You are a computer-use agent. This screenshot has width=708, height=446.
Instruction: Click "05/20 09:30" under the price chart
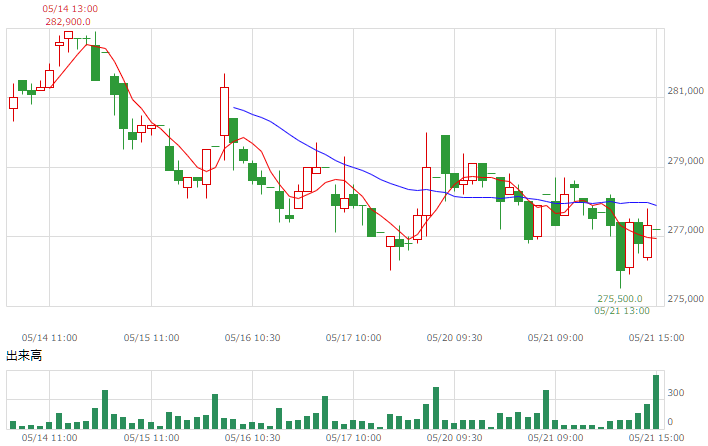click(454, 338)
